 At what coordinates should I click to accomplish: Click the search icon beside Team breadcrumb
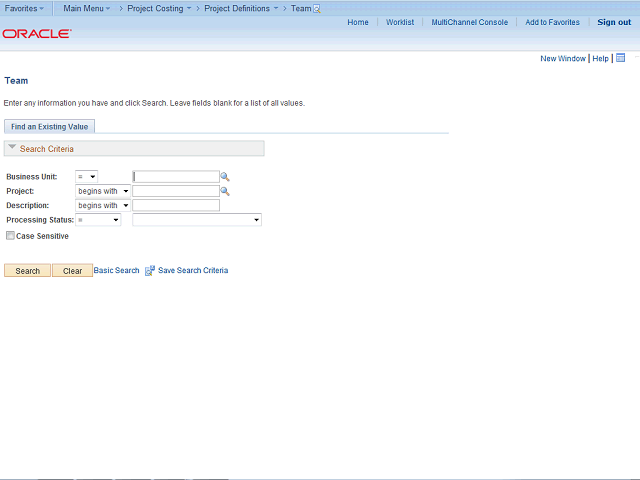(317, 9)
